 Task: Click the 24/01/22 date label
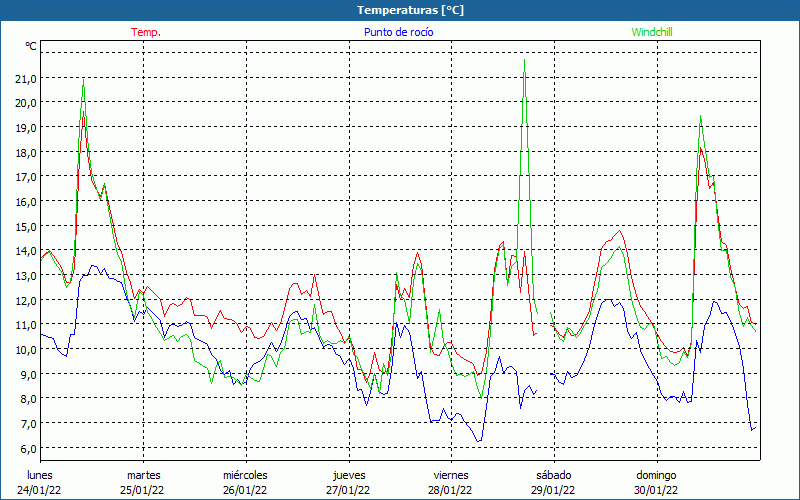coord(39,490)
